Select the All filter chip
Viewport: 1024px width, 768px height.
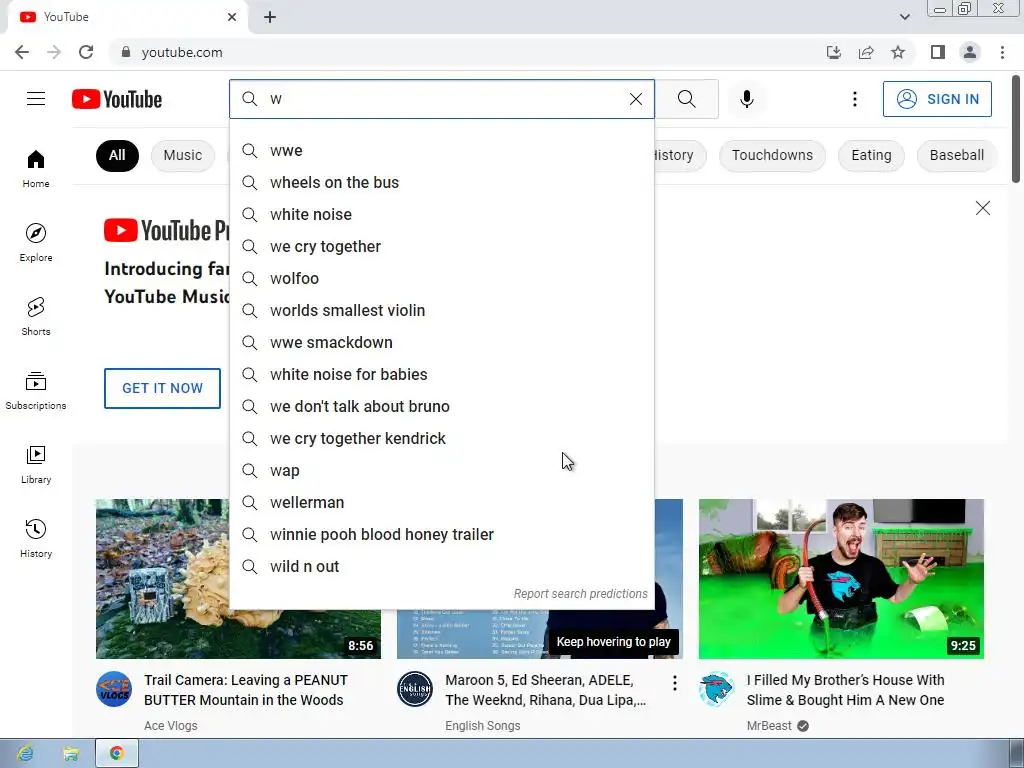pyautogui.click(x=117, y=155)
